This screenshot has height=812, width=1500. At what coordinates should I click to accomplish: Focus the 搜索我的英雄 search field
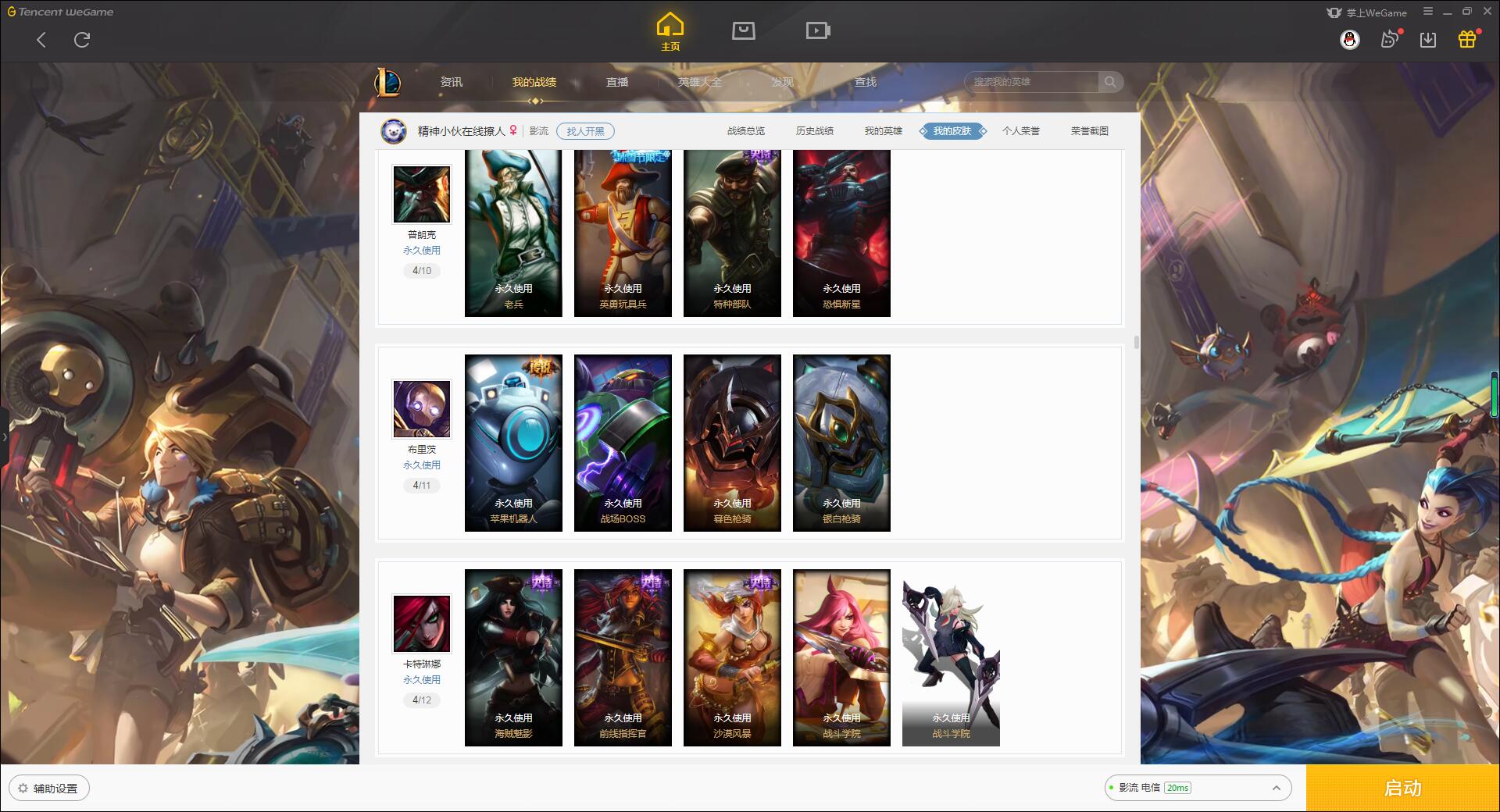pos(1032,82)
